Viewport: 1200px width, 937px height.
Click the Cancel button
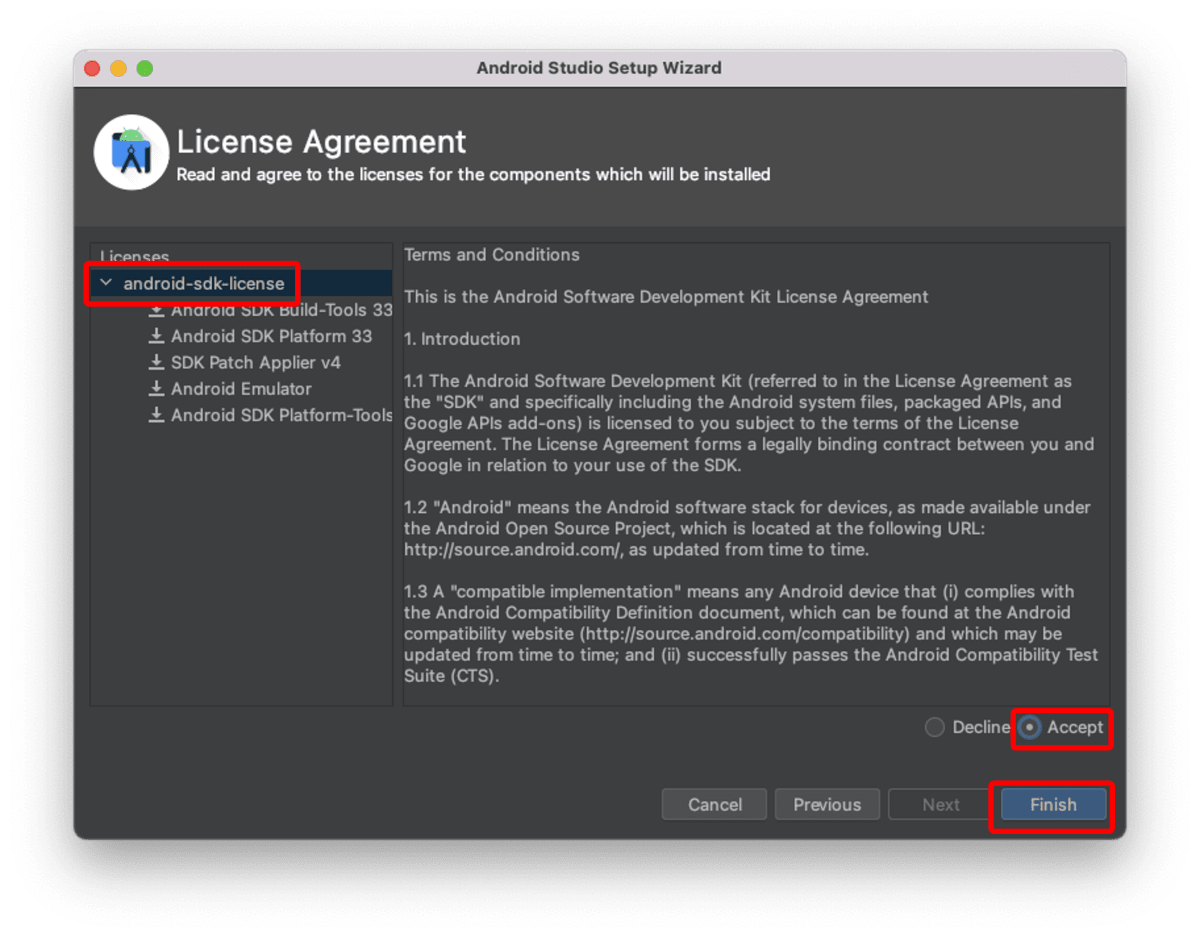click(x=715, y=805)
